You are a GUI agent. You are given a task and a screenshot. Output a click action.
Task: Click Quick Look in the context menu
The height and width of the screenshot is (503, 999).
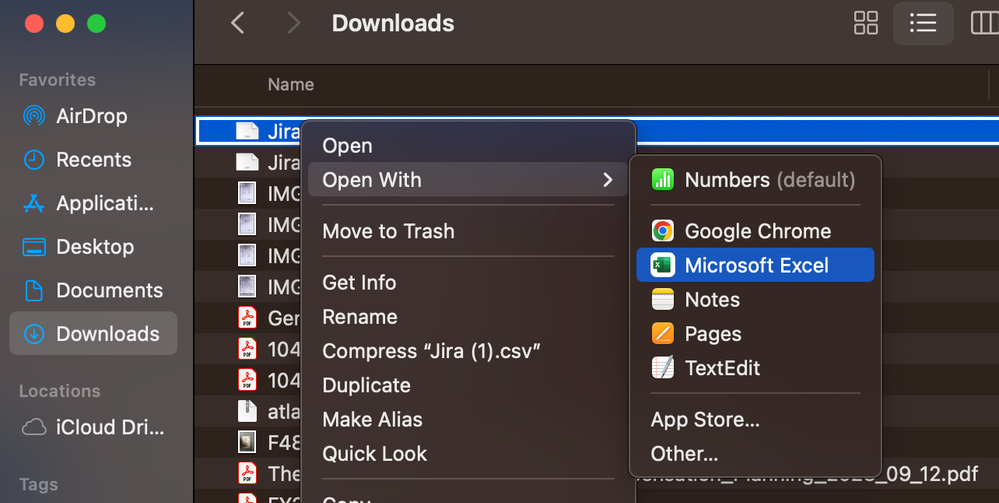point(375,454)
